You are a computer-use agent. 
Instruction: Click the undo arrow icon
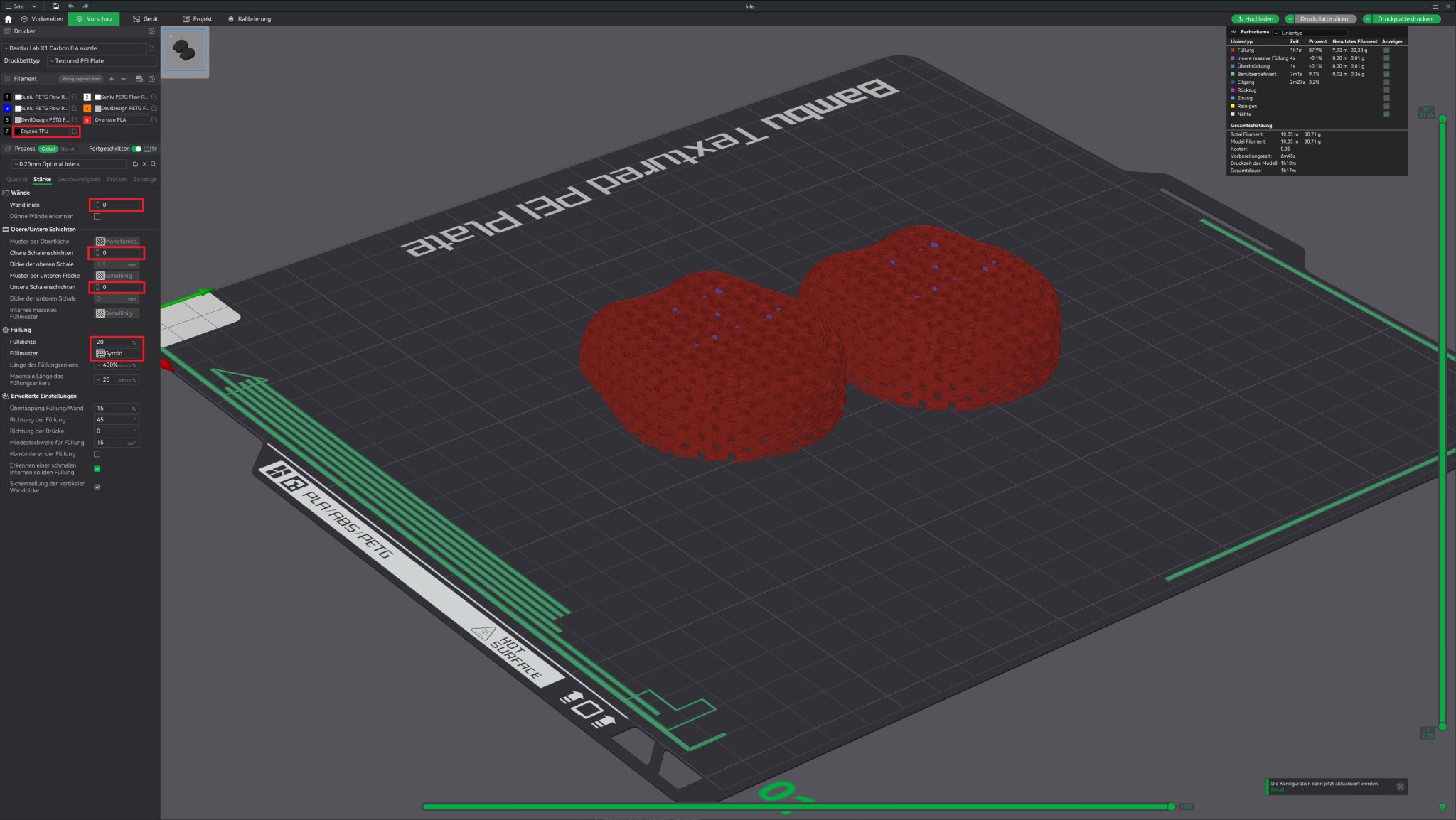(70, 6)
